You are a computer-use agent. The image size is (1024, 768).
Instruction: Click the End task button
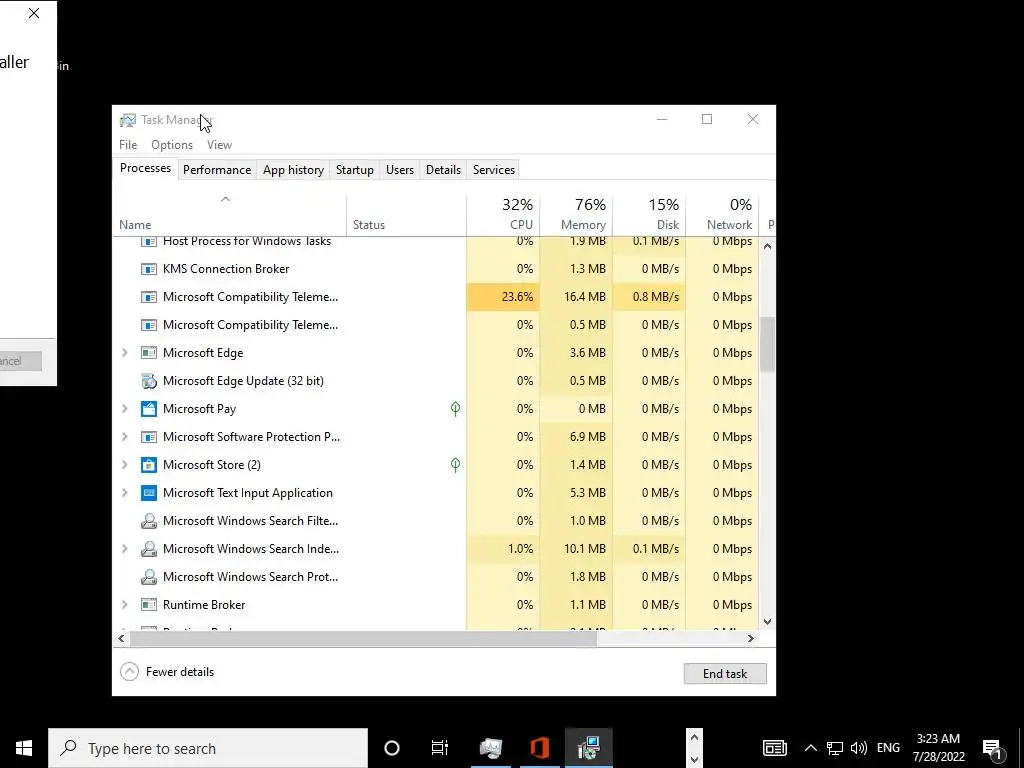click(x=725, y=674)
